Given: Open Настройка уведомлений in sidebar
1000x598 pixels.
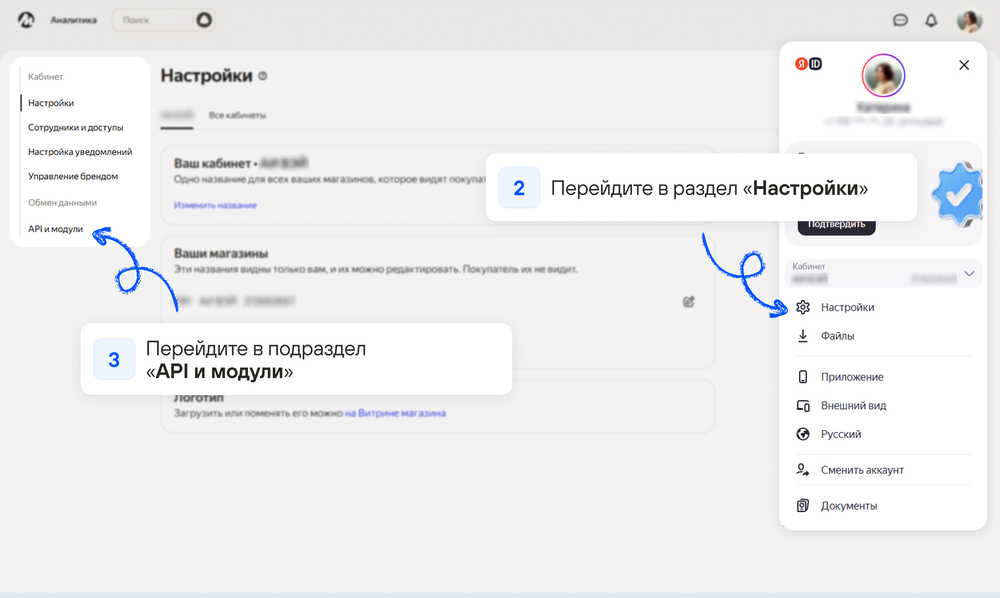Looking at the screenshot, I should click(x=80, y=152).
